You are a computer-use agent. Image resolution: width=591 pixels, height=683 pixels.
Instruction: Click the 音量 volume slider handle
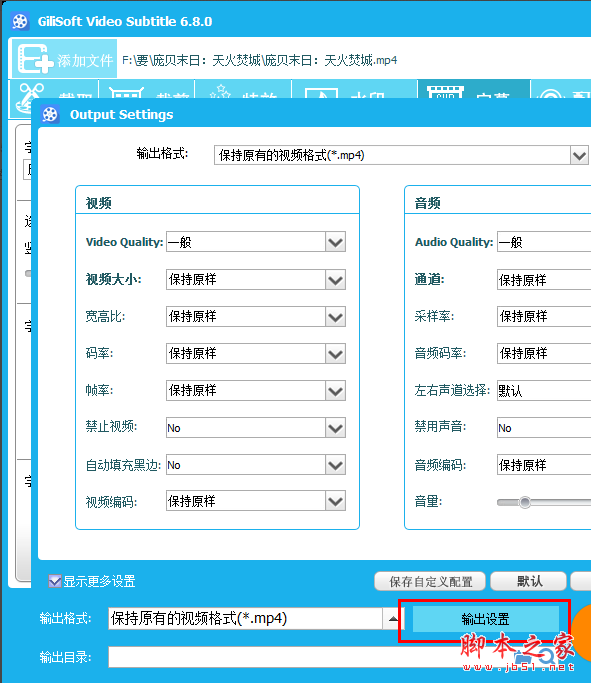[525, 502]
